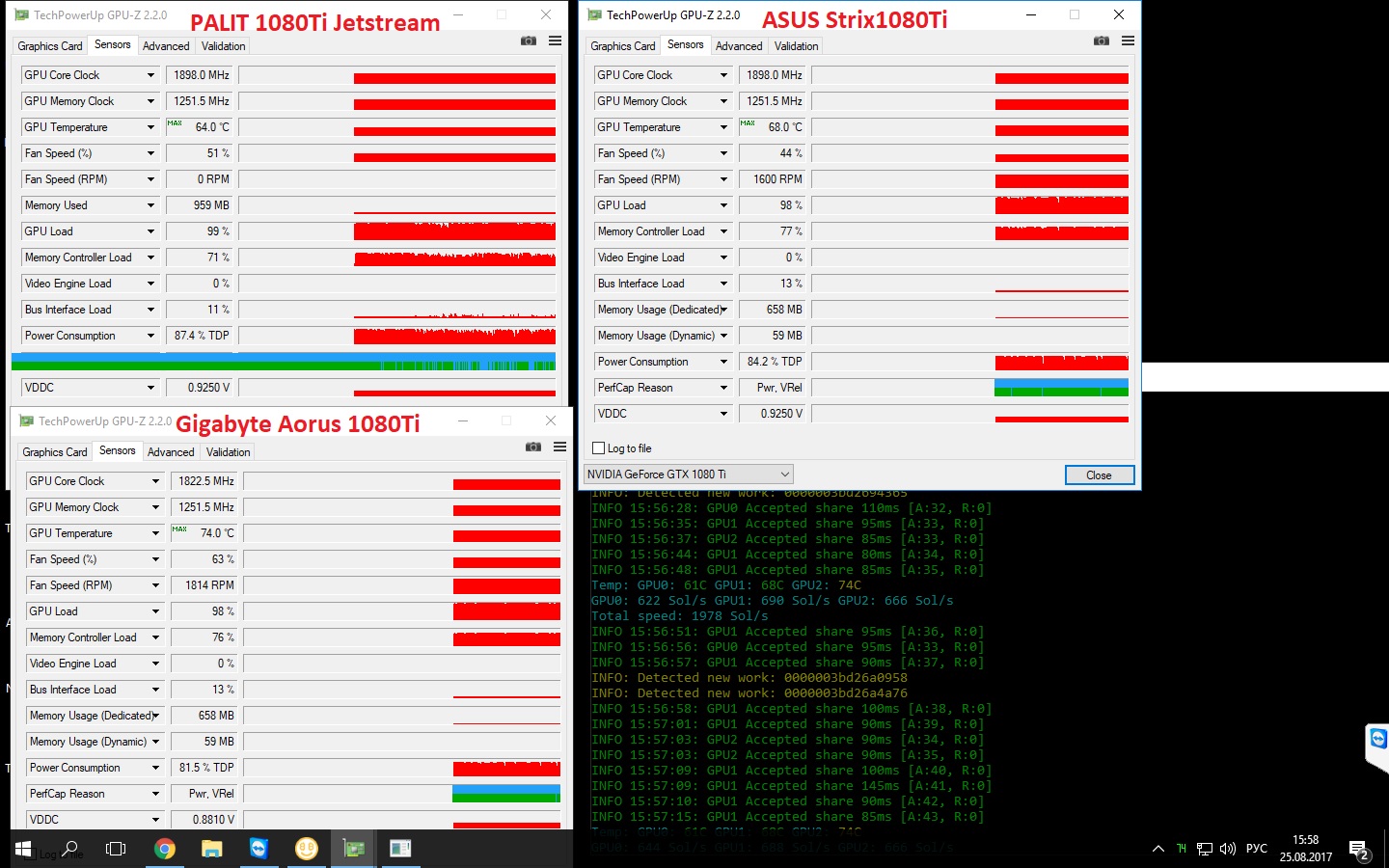
Task: Click the yellow smiley app taskbar icon
Action: [x=306, y=849]
